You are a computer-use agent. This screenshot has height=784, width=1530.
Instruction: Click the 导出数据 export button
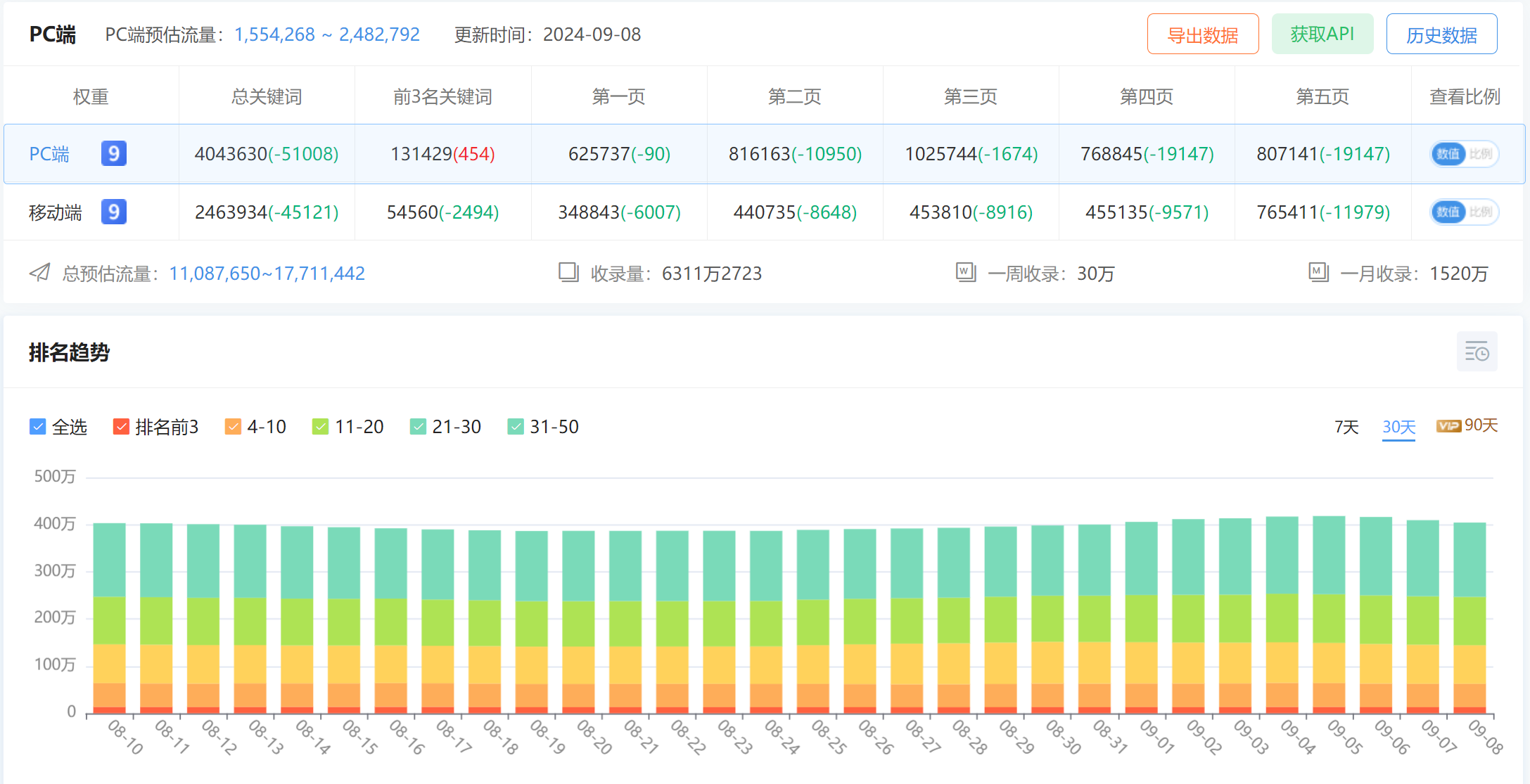tap(1203, 34)
